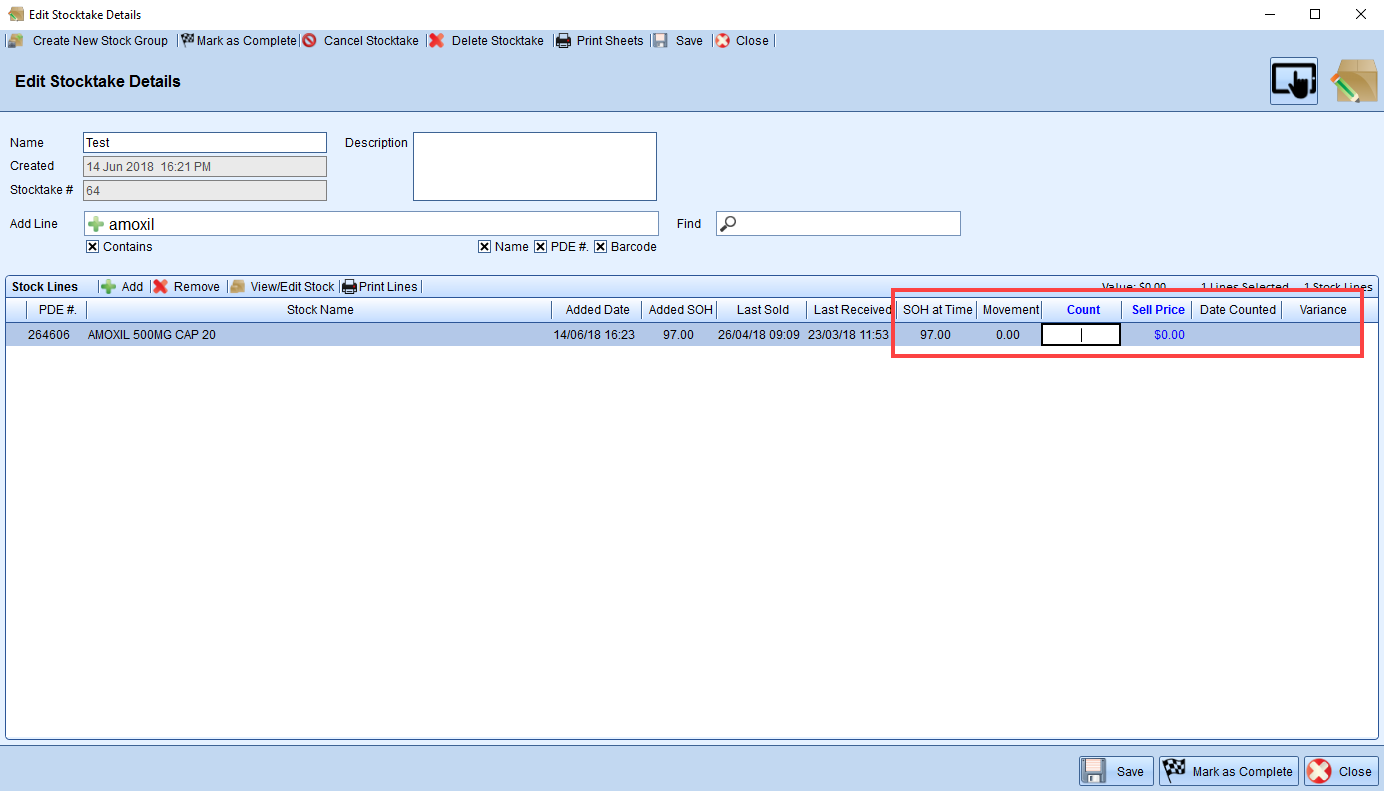This screenshot has width=1384, height=791.
Task: Select the AMOXIL 500MG CAP 20 row
Action: click(692, 335)
